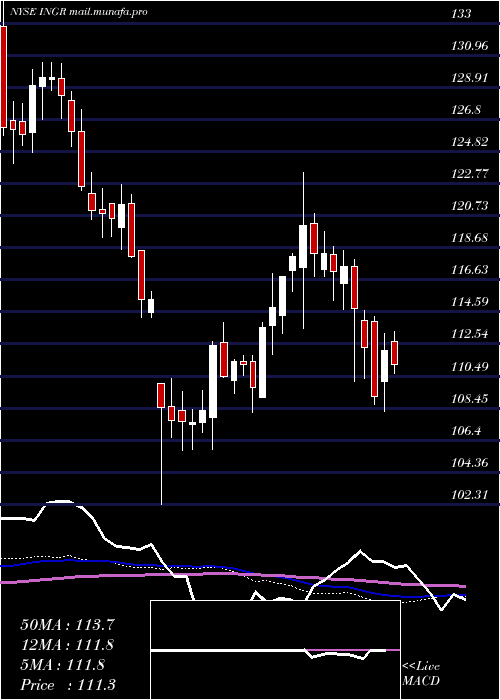Click the 130.96 price axis label
The image size is (500, 700).
pyautogui.click(x=470, y=46)
